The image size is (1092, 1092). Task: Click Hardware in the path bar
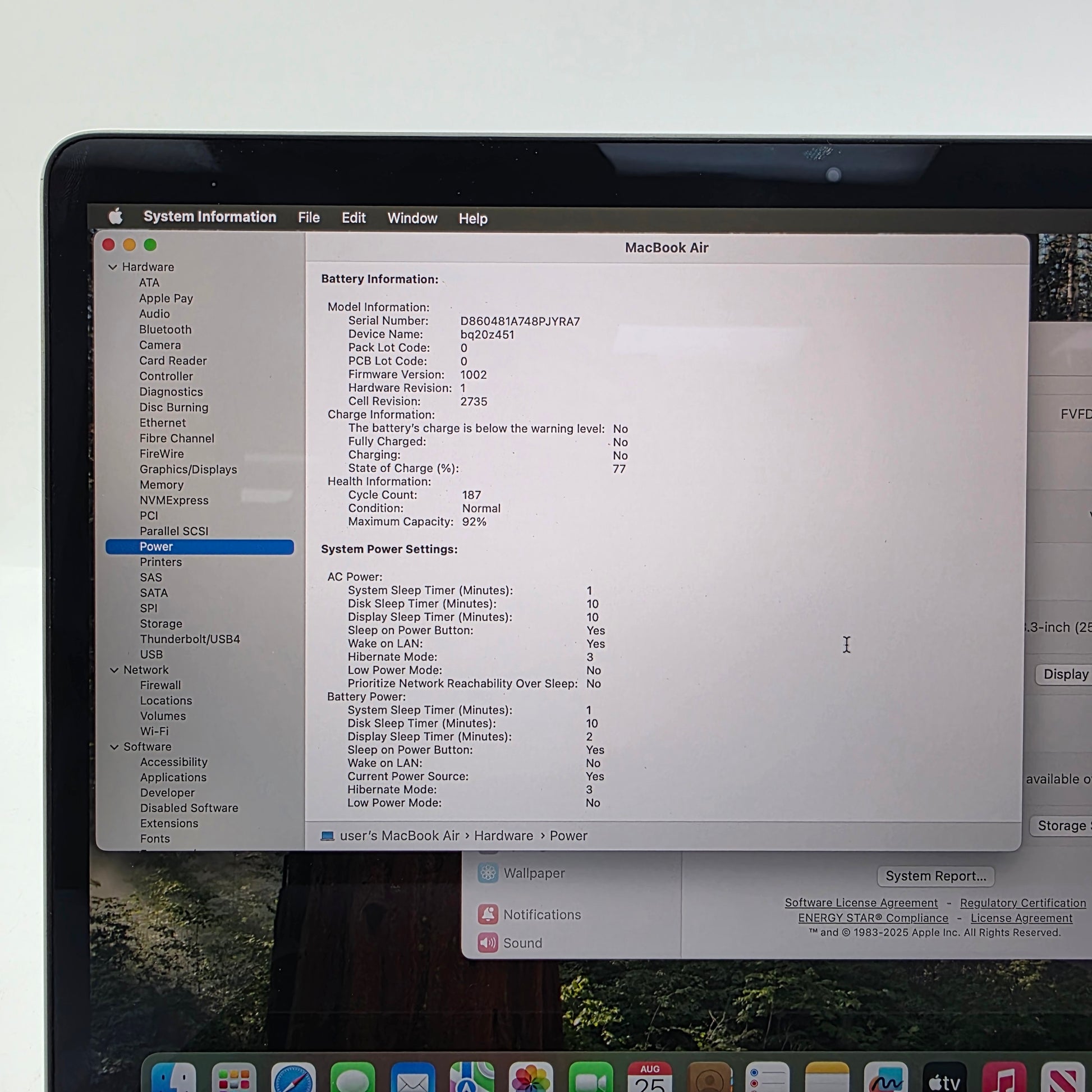[503, 836]
